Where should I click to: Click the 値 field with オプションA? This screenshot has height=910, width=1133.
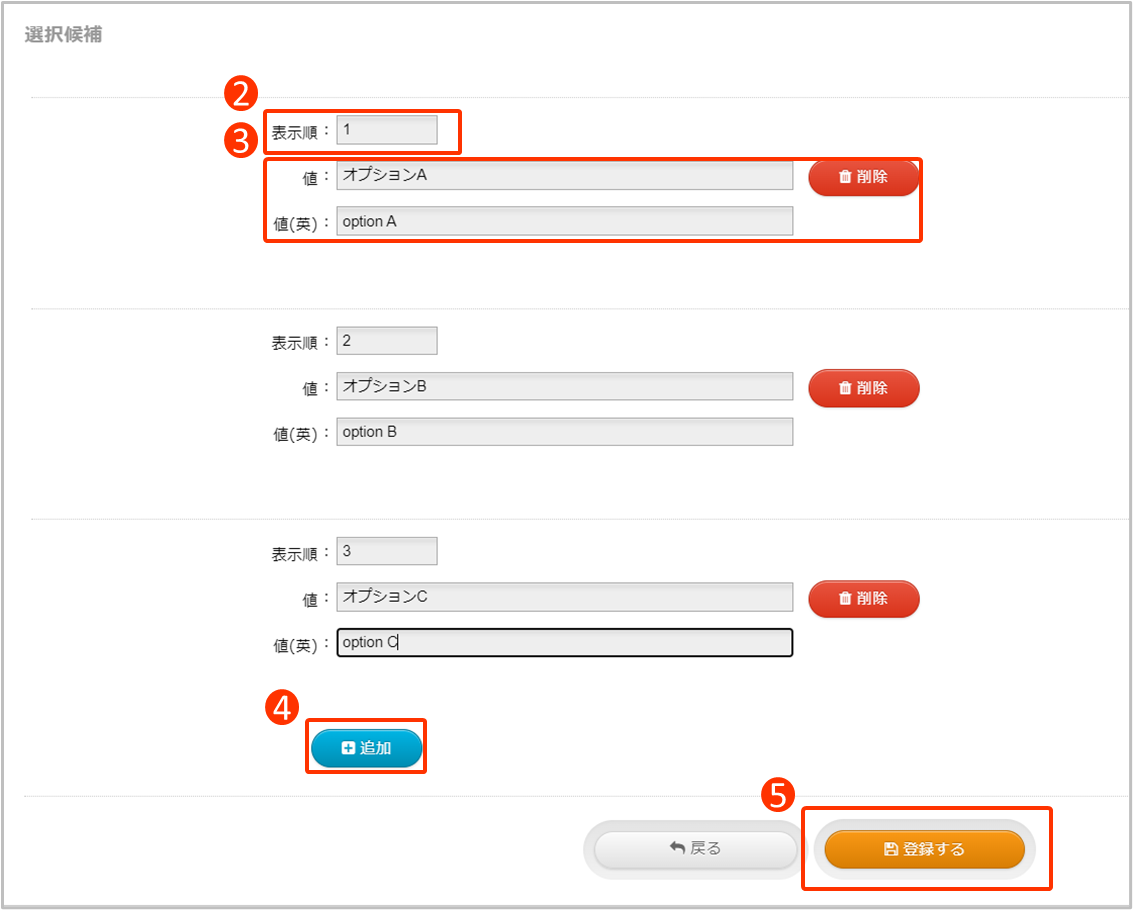(x=564, y=175)
